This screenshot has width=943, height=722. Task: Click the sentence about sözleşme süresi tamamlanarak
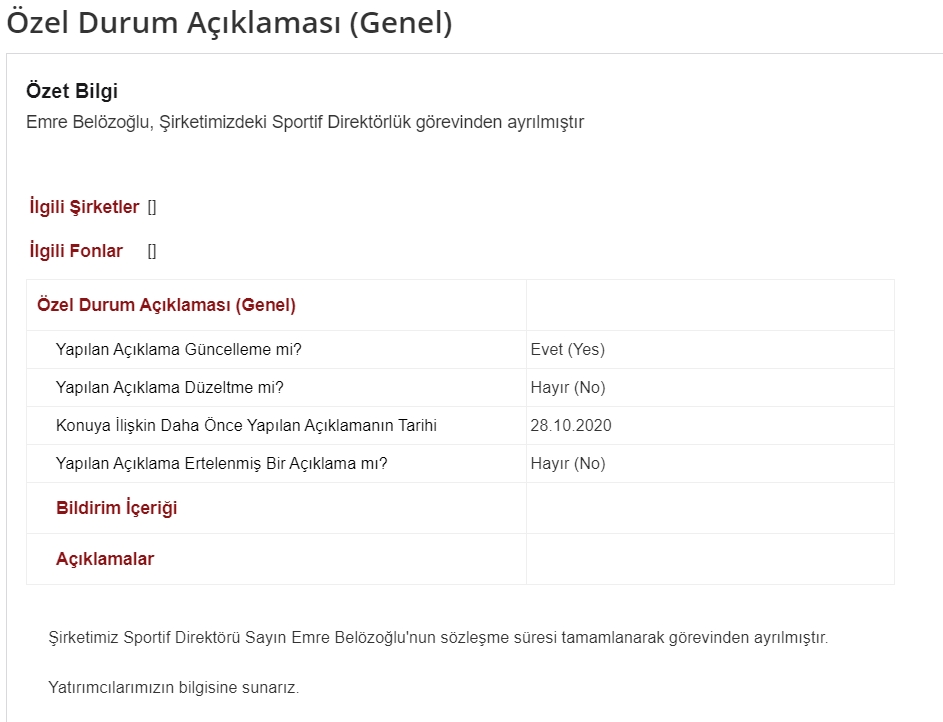(438, 637)
